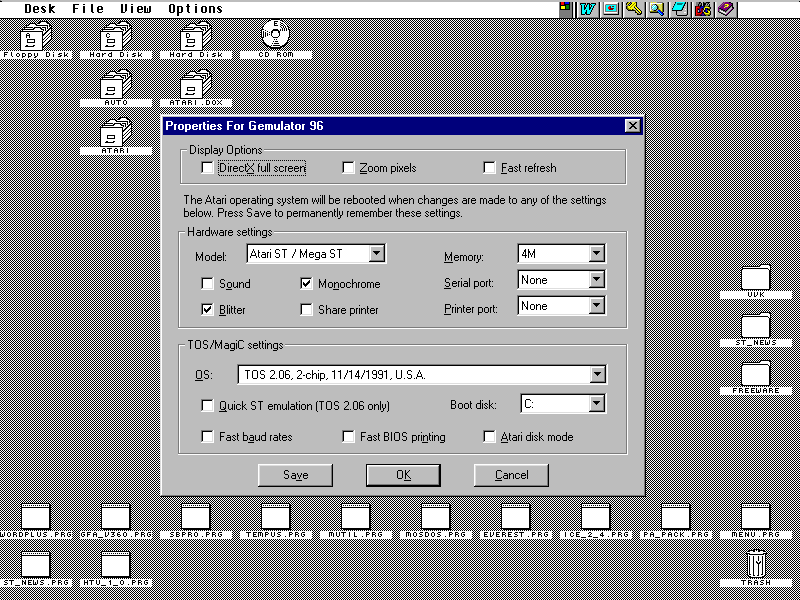Check the Atari disk mode option
800x600 pixels.
pos(489,436)
